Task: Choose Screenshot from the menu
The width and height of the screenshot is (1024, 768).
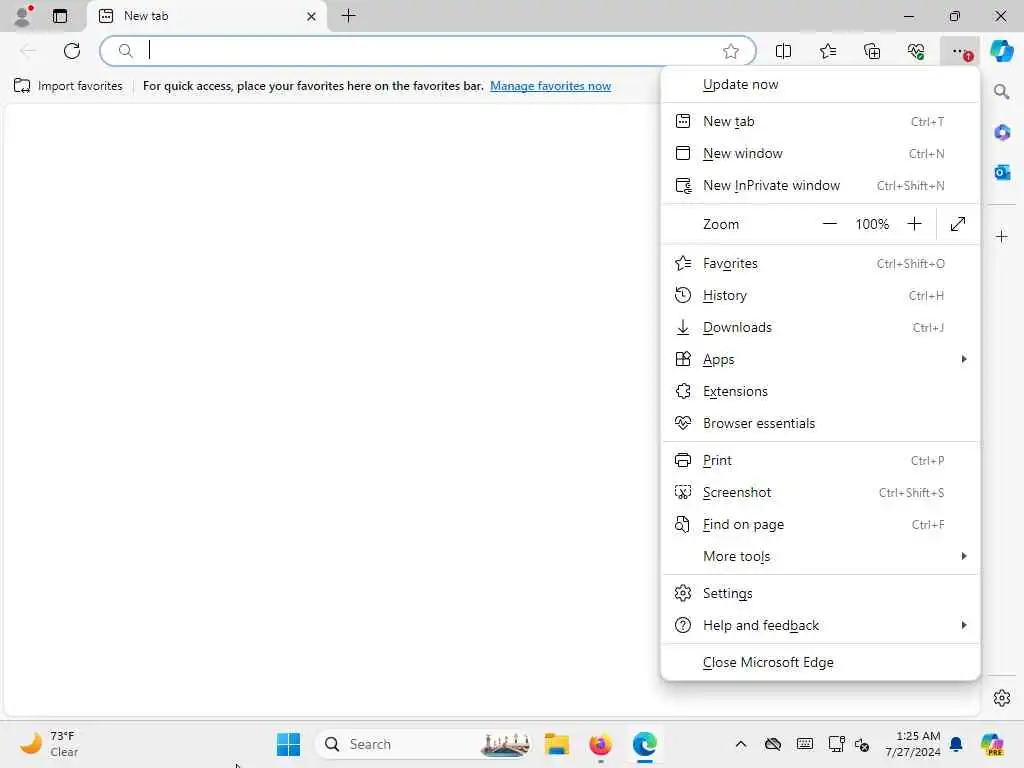Action: pyautogui.click(x=820, y=493)
